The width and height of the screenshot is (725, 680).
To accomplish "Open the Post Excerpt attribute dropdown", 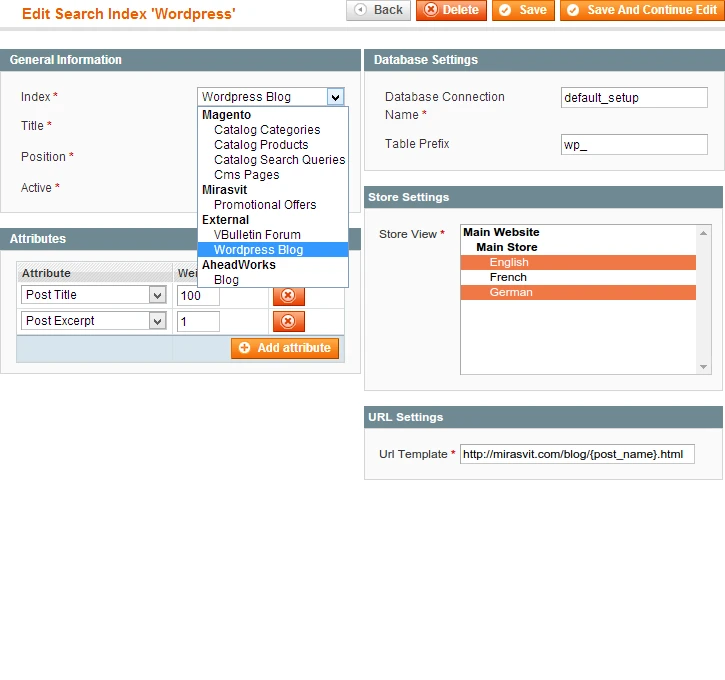I will click(157, 321).
